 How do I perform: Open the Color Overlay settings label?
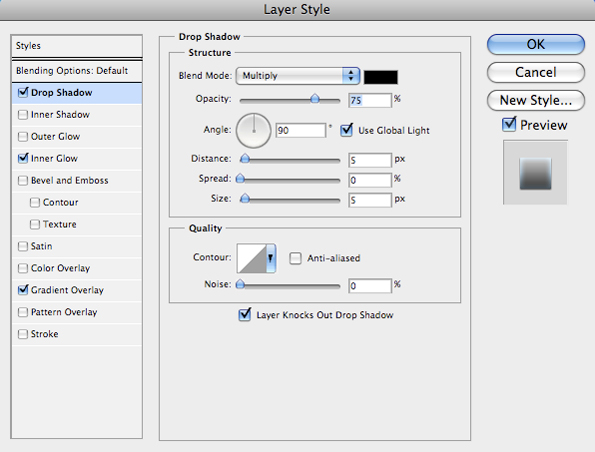coord(60,269)
